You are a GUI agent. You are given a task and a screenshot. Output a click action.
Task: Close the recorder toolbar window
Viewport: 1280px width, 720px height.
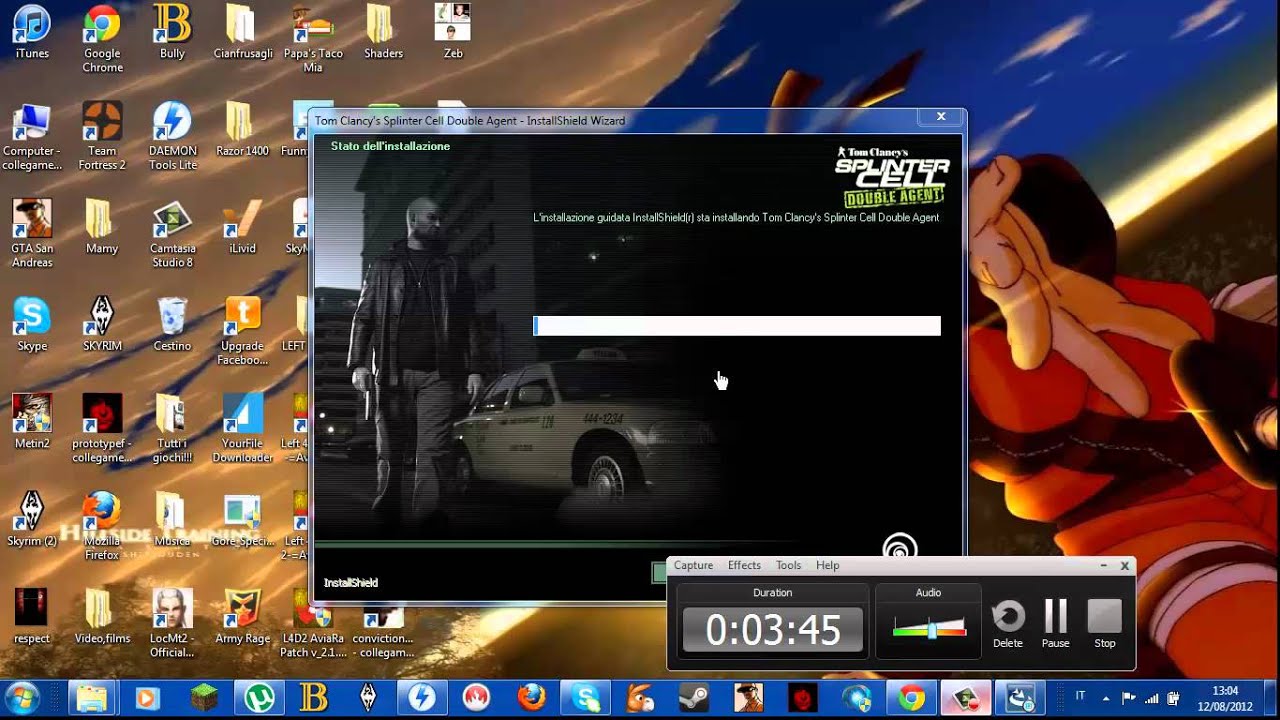pos(1125,566)
